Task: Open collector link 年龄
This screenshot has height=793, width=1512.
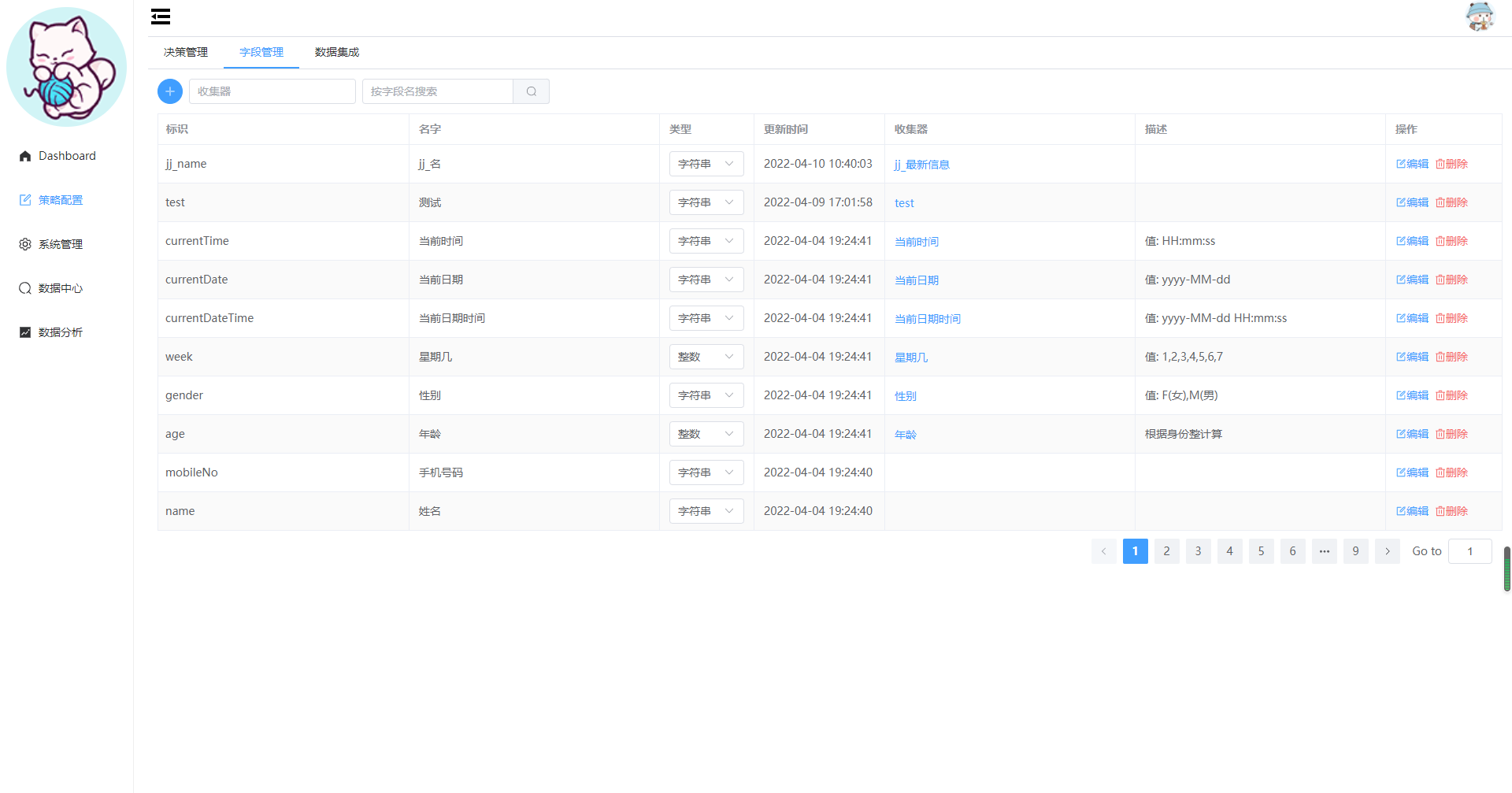Action: pyautogui.click(x=906, y=435)
